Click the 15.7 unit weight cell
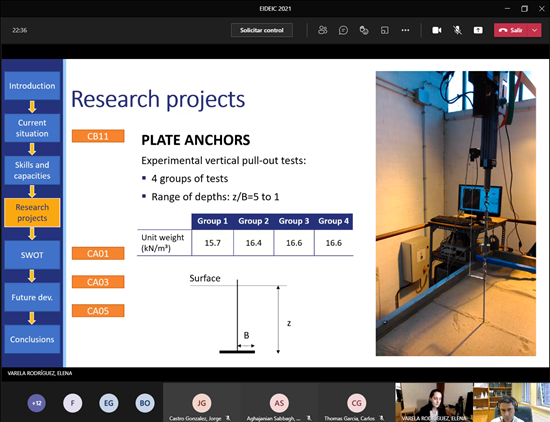550x422 pixels. click(213, 243)
